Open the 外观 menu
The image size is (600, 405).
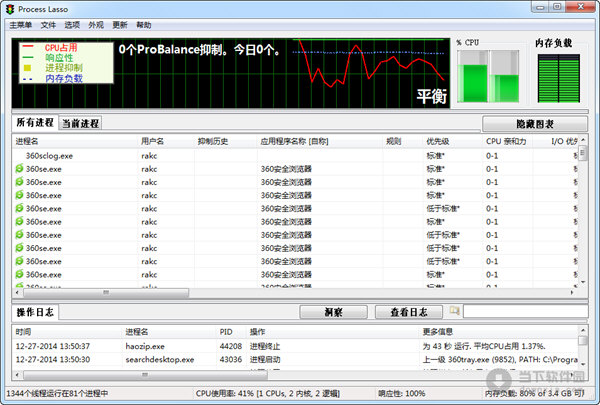click(x=96, y=25)
